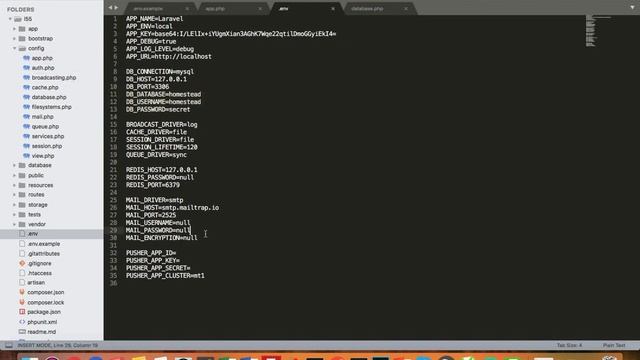Place cursor on APP_NAME=Laravel line
640x360 pixels.
tap(154, 19)
